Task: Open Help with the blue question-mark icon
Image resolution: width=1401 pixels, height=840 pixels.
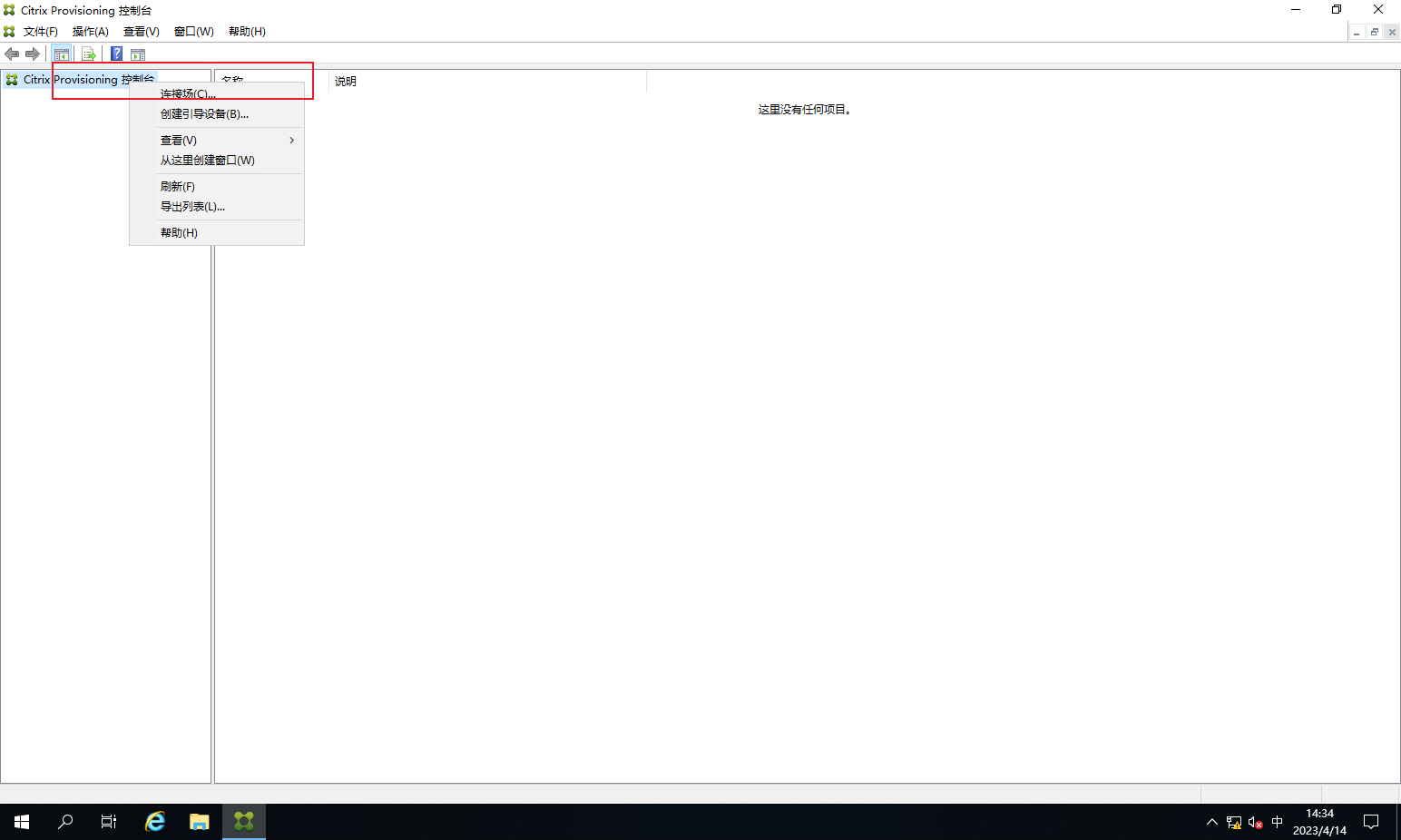Action: [x=116, y=54]
